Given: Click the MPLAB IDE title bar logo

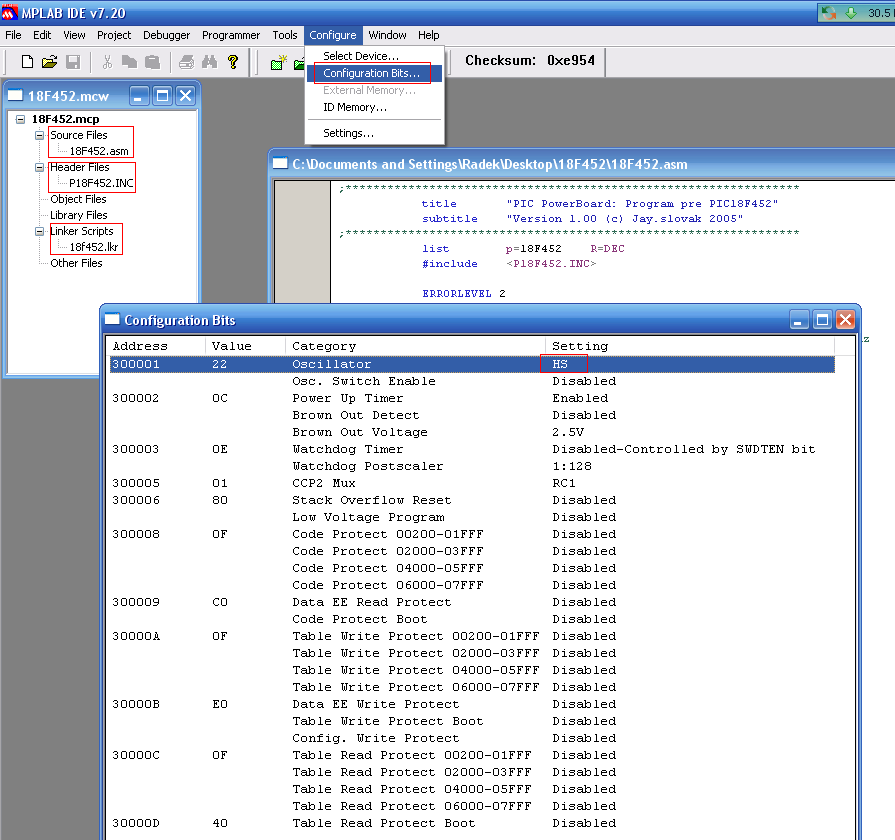Looking at the screenshot, I should 10,13.
